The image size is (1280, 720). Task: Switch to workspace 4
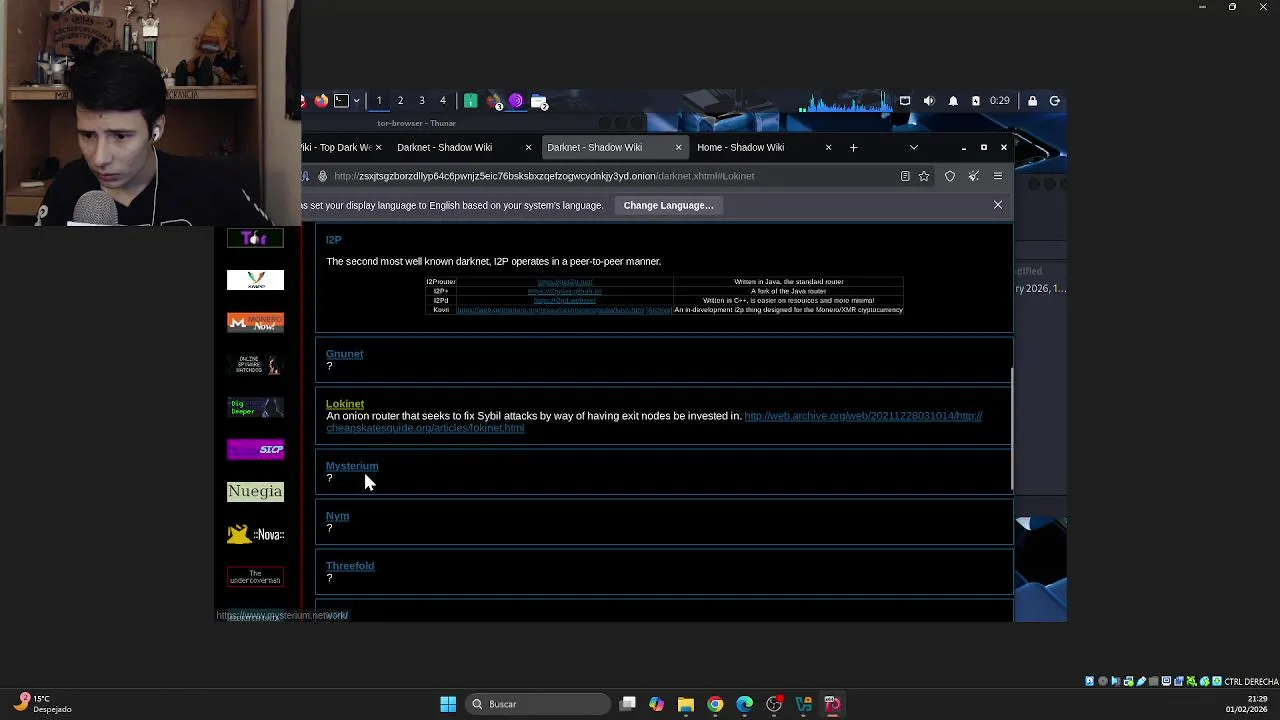click(443, 101)
